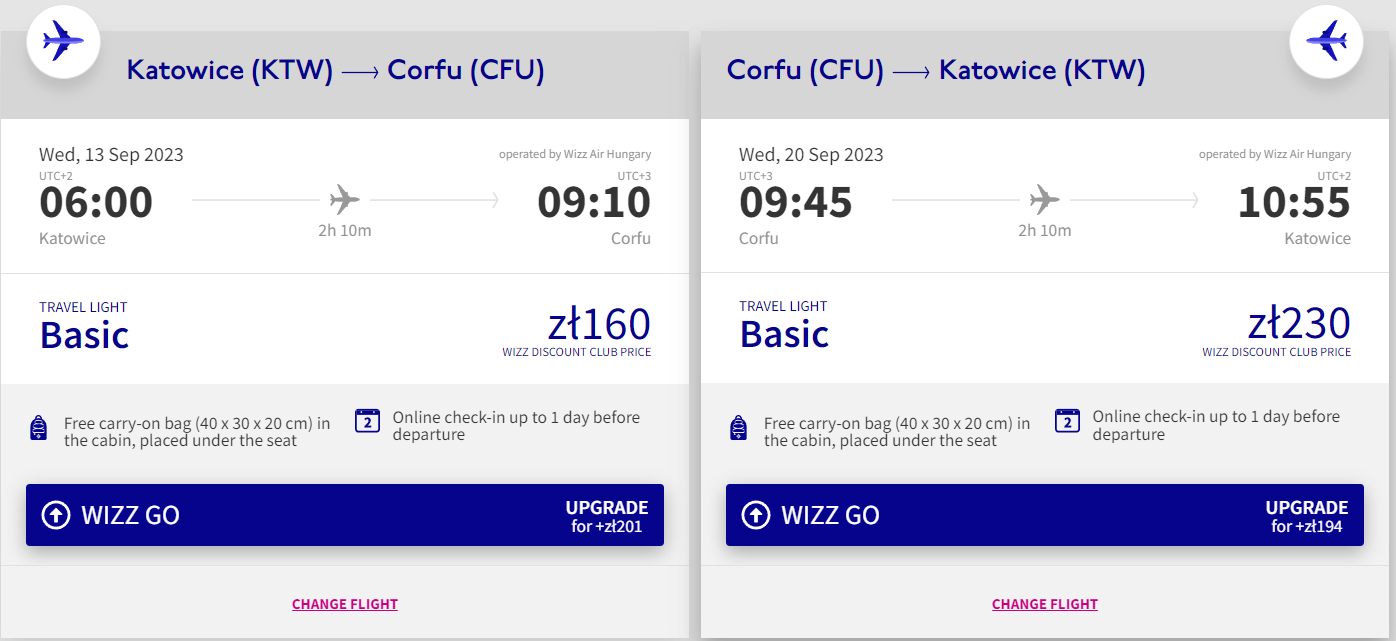The height and width of the screenshot is (641, 1396).
Task: Click the Katowice (KTW) → Corfu (CFU) route heading
Action: 335,71
